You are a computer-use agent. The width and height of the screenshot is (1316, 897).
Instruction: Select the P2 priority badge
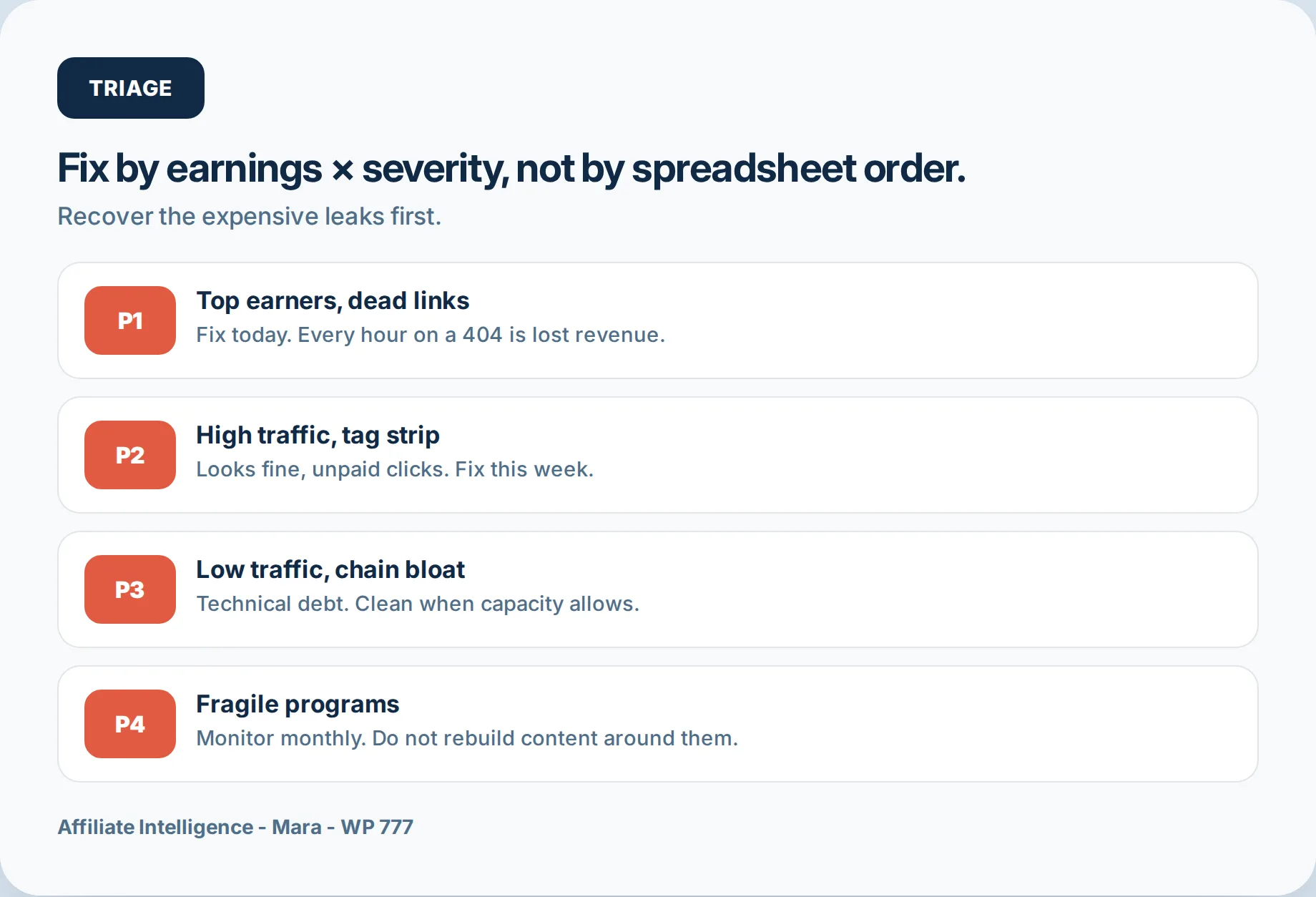click(130, 455)
